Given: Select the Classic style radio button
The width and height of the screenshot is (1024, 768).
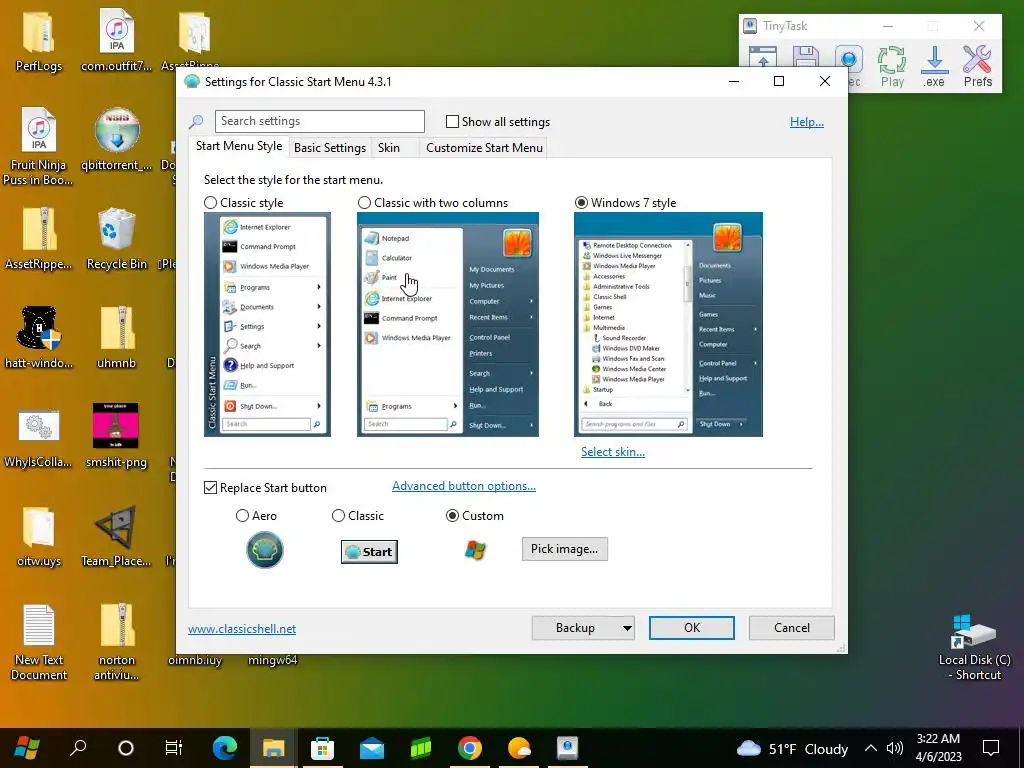Looking at the screenshot, I should (210, 203).
